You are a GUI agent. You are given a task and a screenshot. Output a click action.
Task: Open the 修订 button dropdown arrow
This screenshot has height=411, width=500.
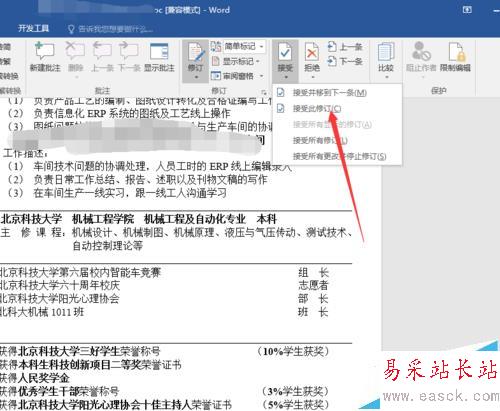196,77
